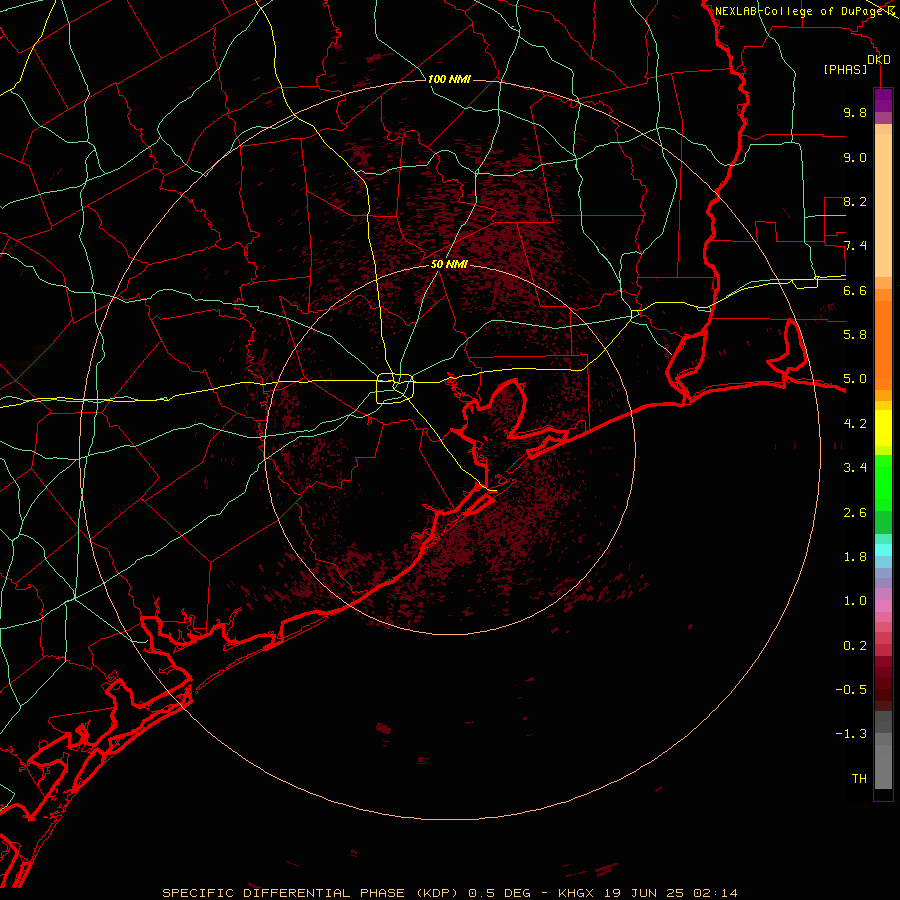The height and width of the screenshot is (900, 900).
Task: Pick the orange band of the color bar
Action: pos(883,346)
